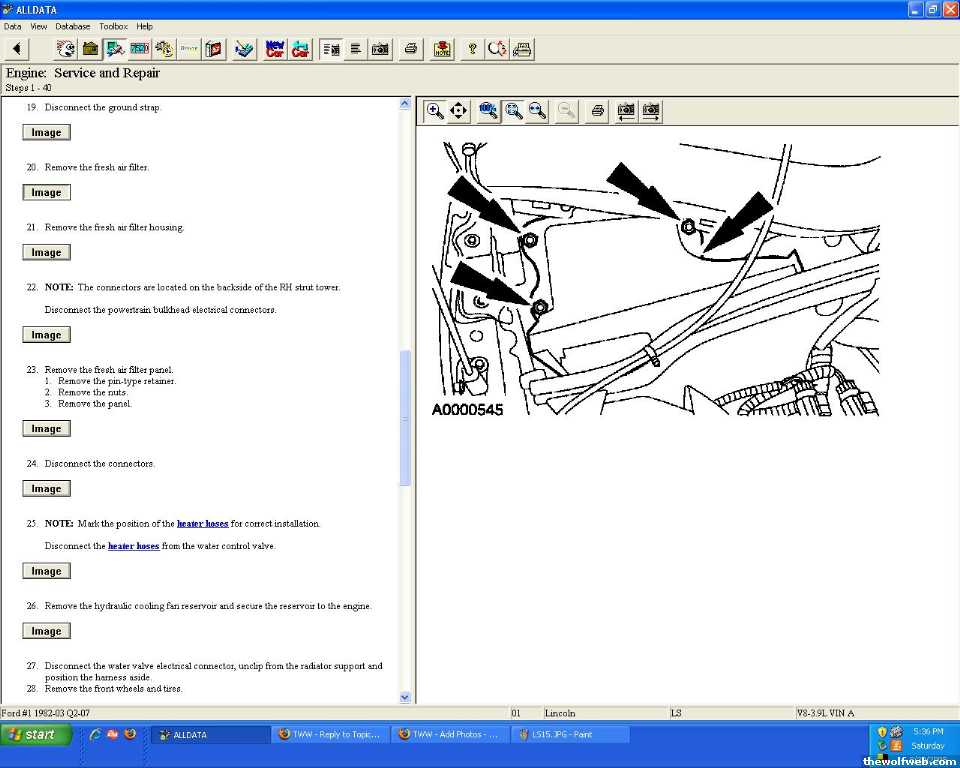Click the previous image camera icon
Viewport: 960px width, 768px height.
[x=626, y=111]
